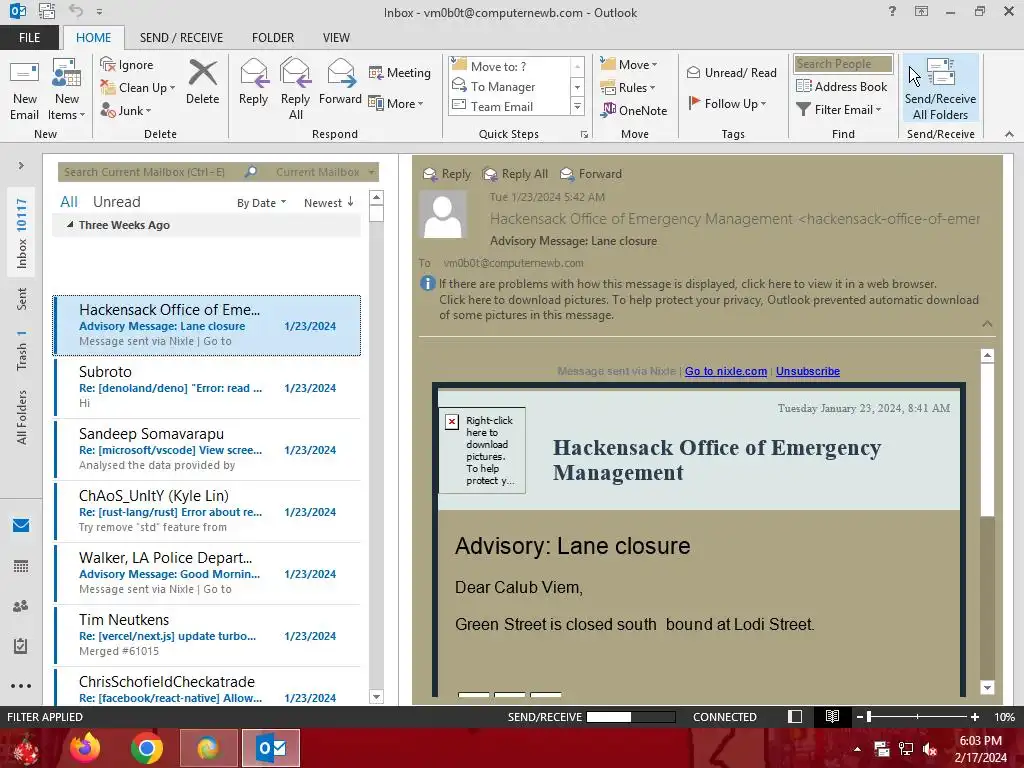Open the More respond options dropdown
Viewport: 1024px width, 768px height.
[396, 103]
